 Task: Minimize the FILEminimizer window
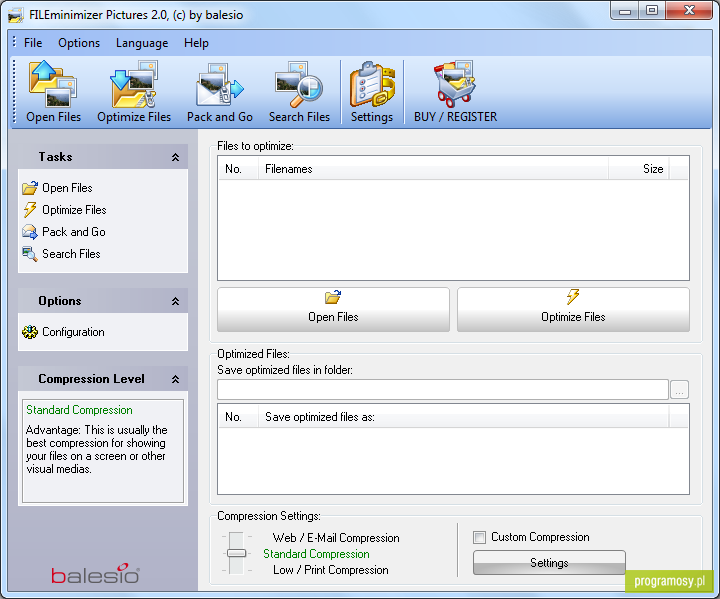click(x=624, y=11)
